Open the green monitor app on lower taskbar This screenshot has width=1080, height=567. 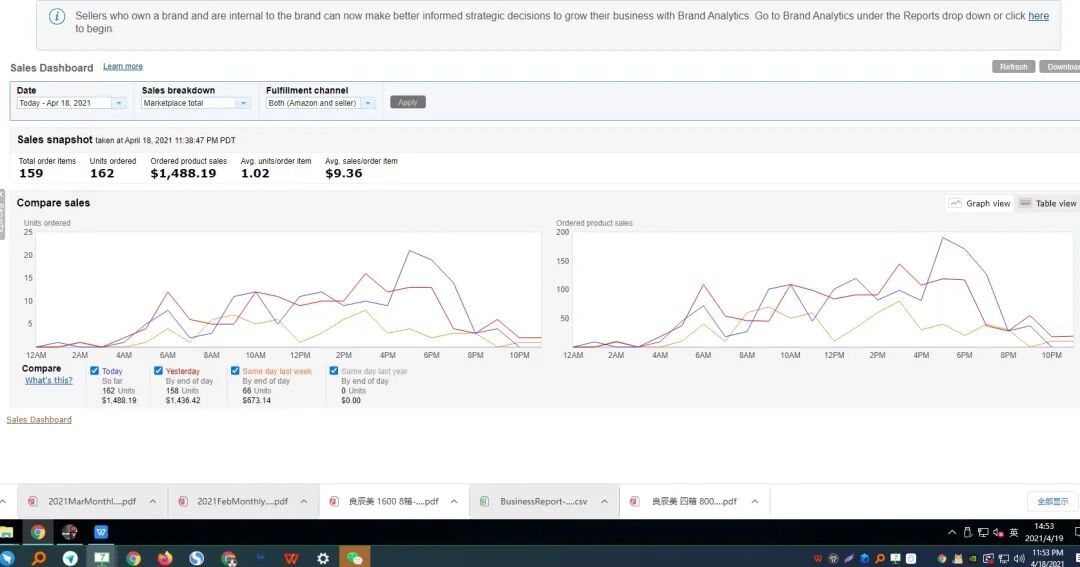click(x=102, y=558)
